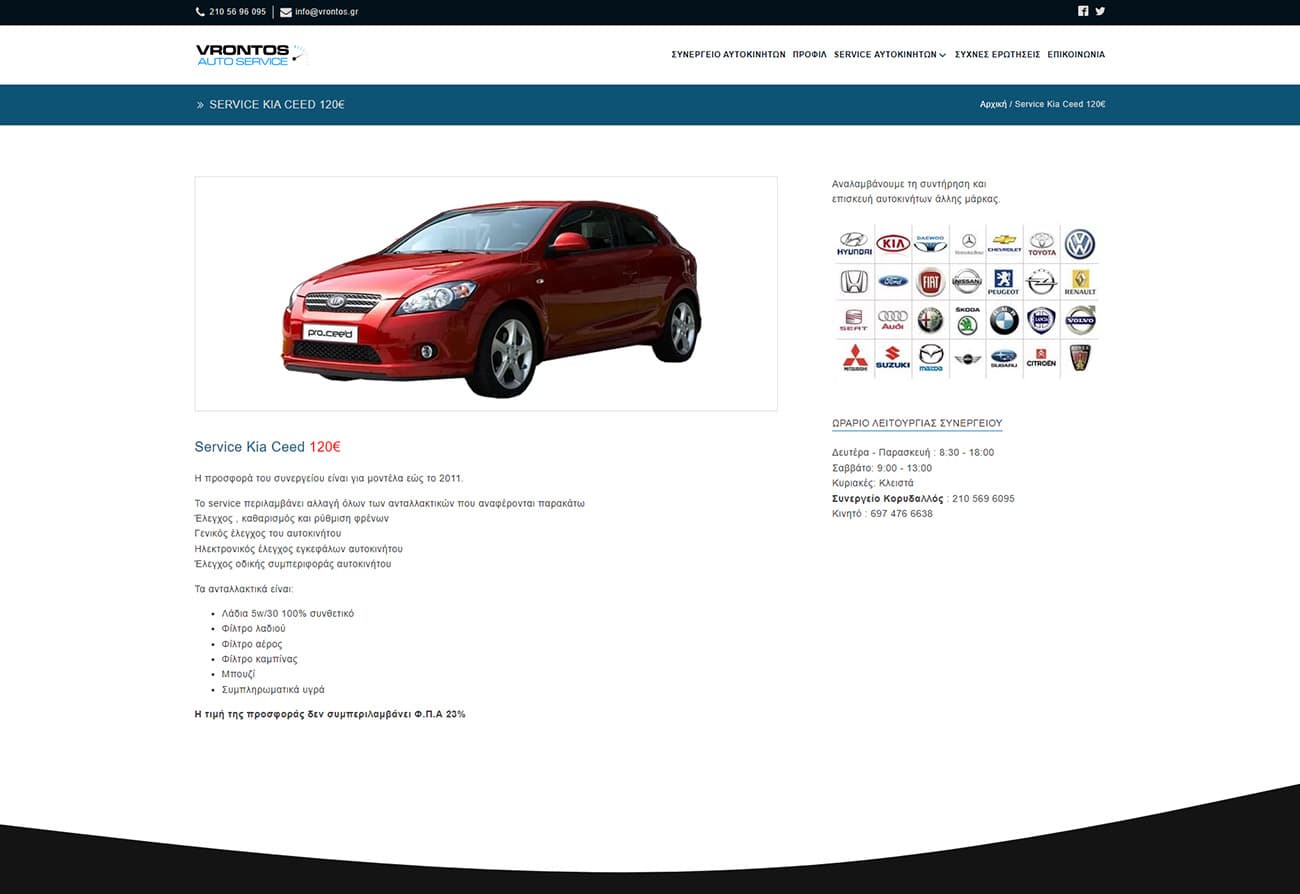Click the Συνεργείο Κορυδαλλός phone line
Image resolution: width=1300 pixels, height=894 pixels.
[923, 498]
